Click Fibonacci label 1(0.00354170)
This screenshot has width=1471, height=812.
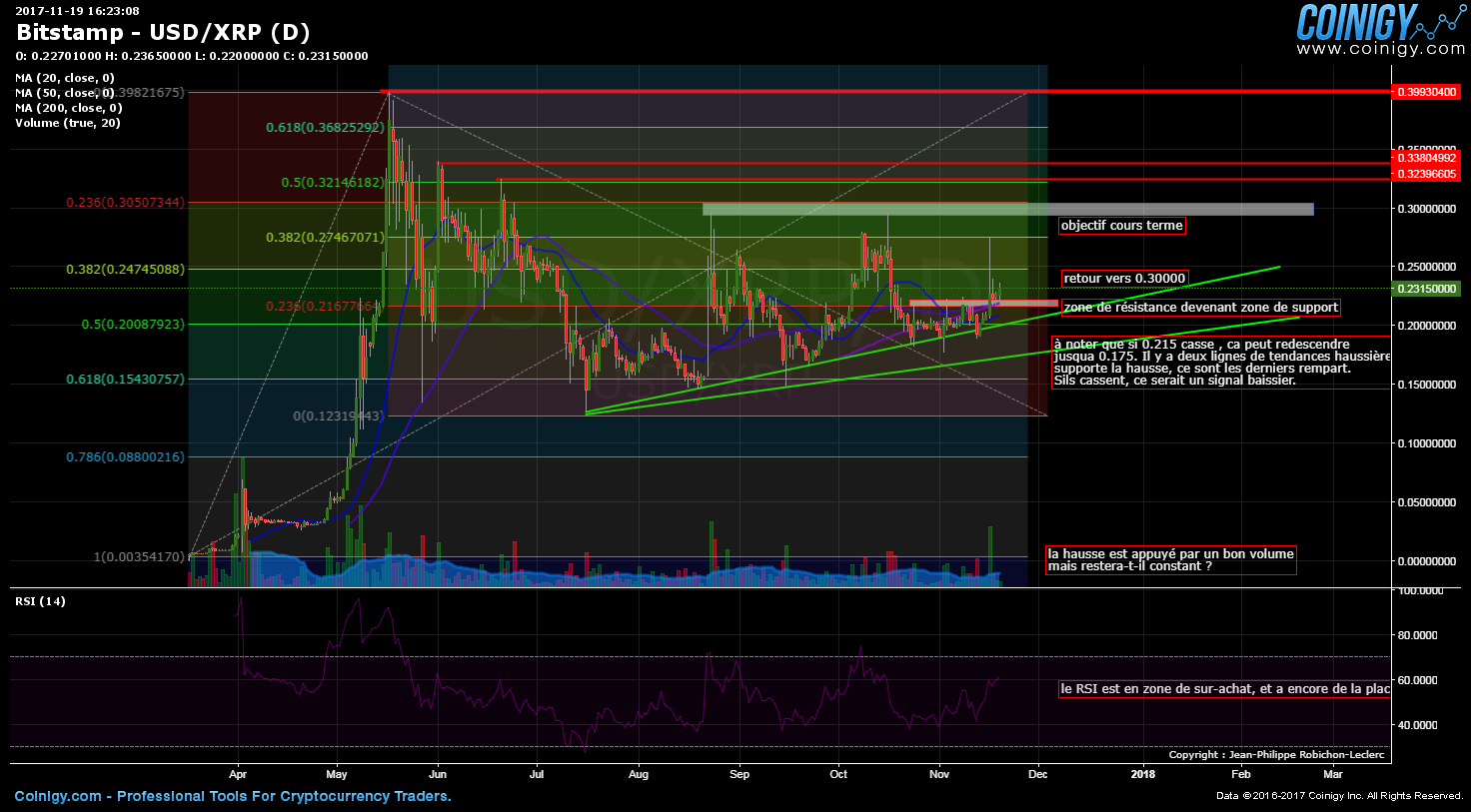(139, 557)
